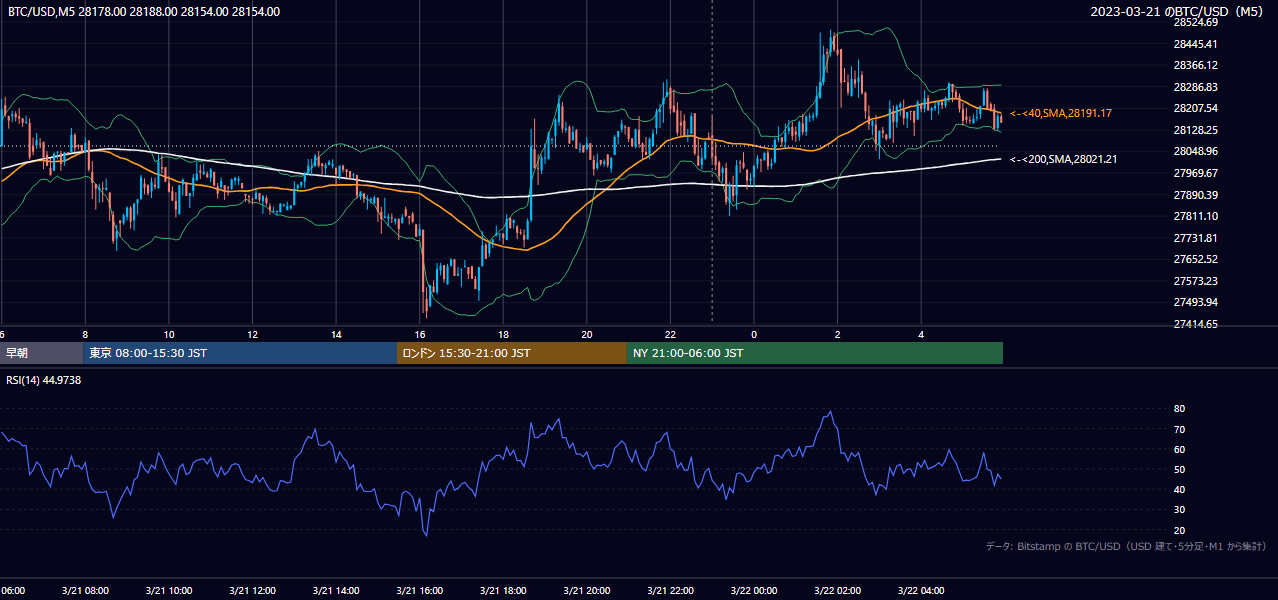The image size is (1278, 600).
Task: Click the 200 SMA 28021.21 label
Action: 1063,159
